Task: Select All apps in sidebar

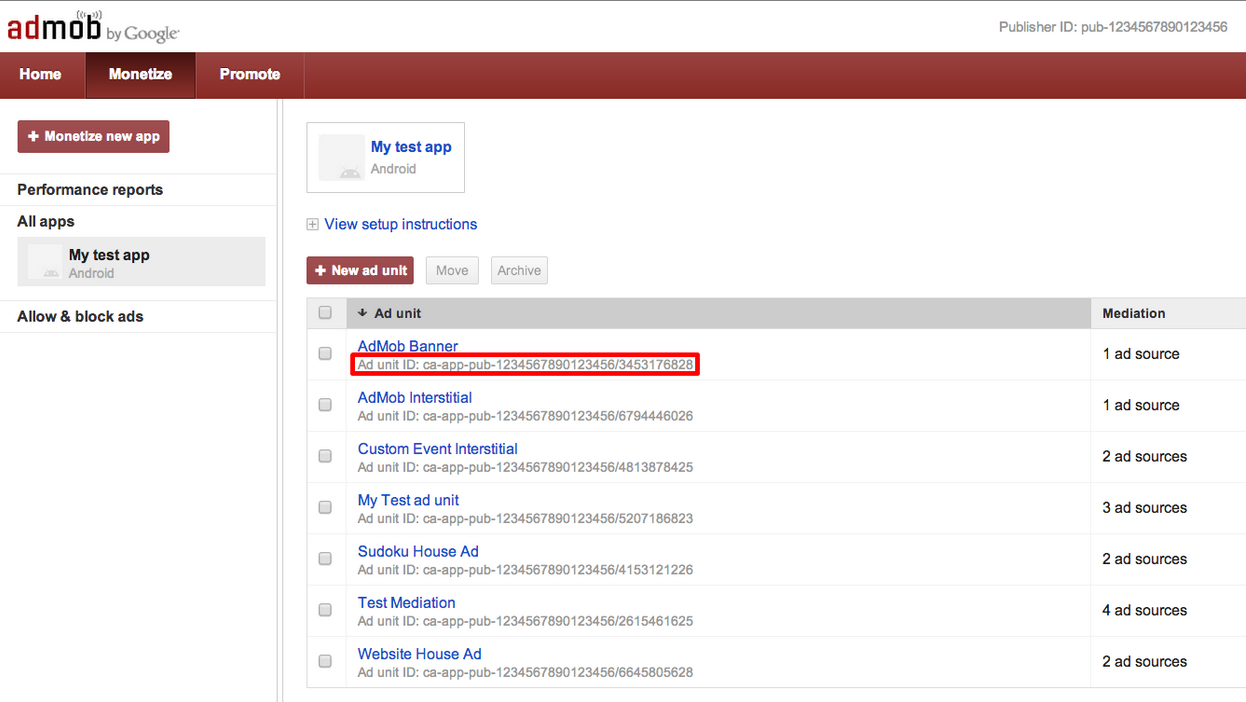Action: pos(46,222)
